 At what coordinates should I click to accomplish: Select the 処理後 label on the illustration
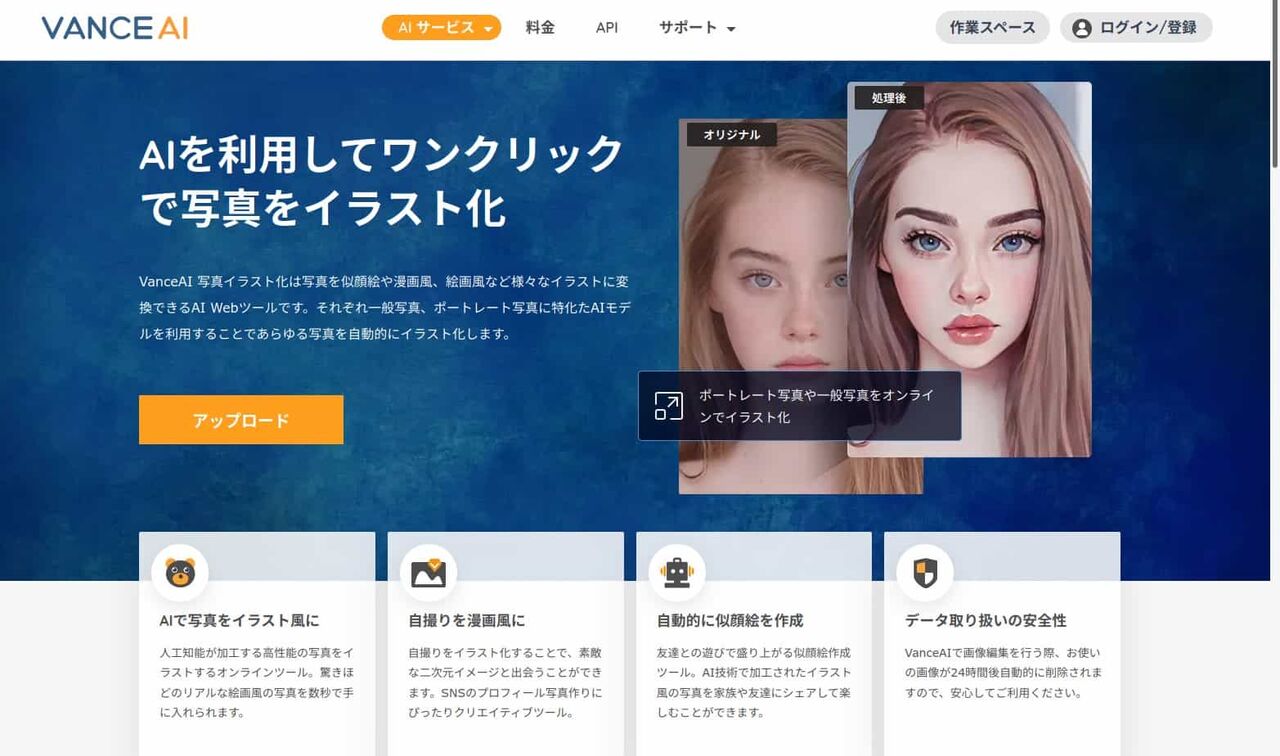(887, 97)
